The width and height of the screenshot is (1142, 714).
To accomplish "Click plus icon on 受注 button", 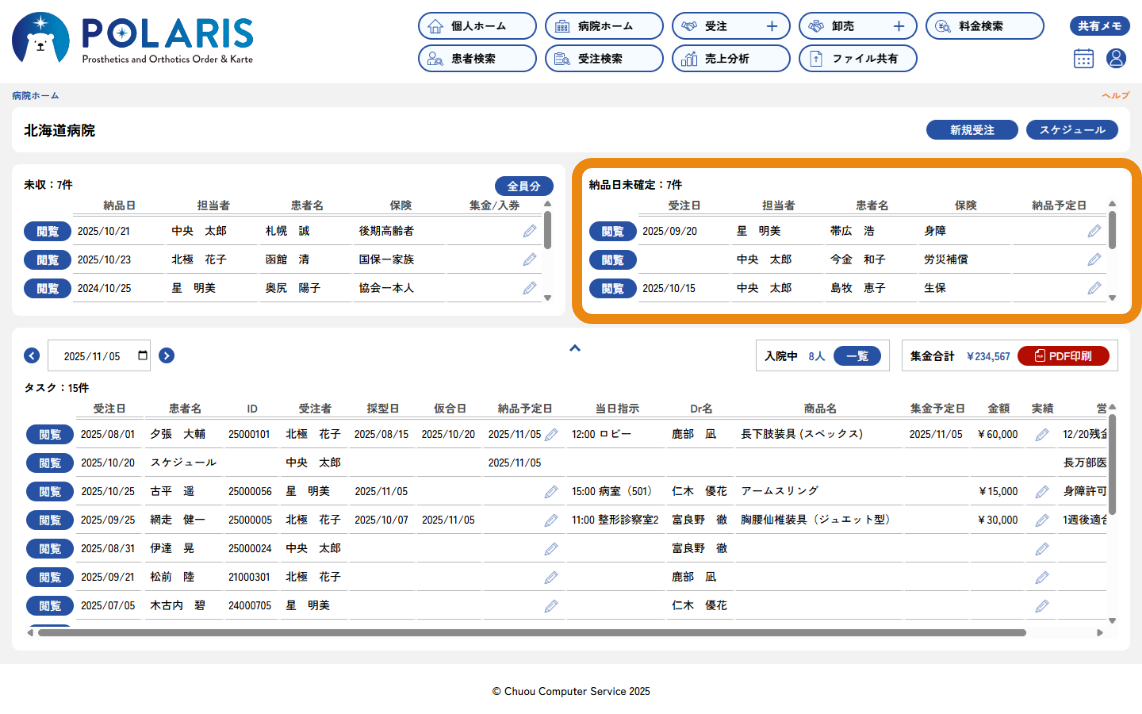I will point(771,26).
